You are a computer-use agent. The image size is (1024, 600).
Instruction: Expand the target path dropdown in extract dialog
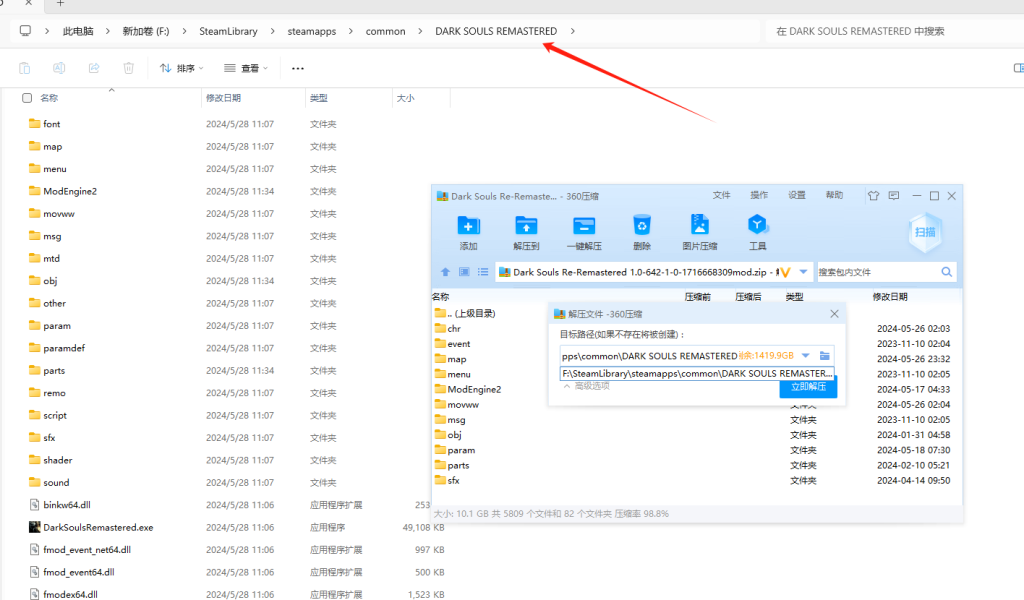coord(806,356)
